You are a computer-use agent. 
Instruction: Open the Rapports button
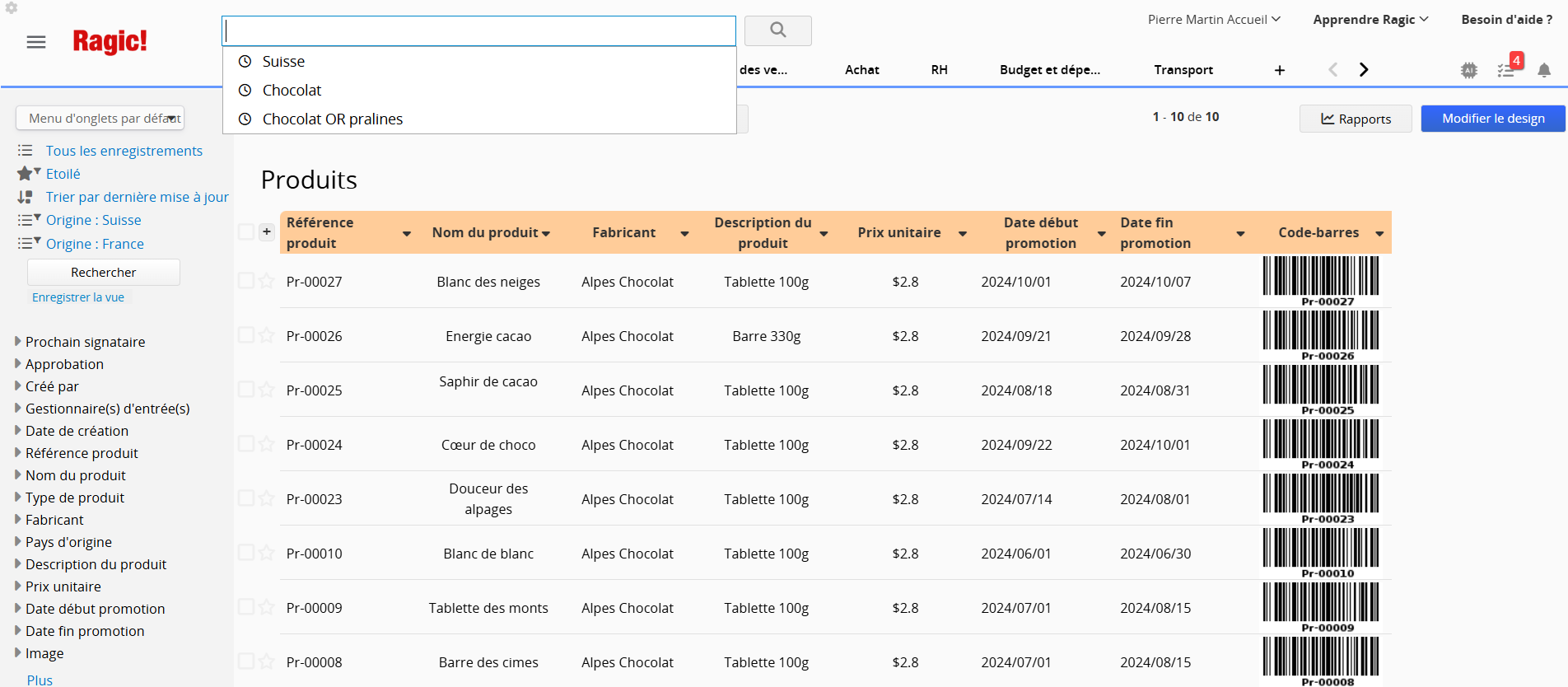(1355, 119)
